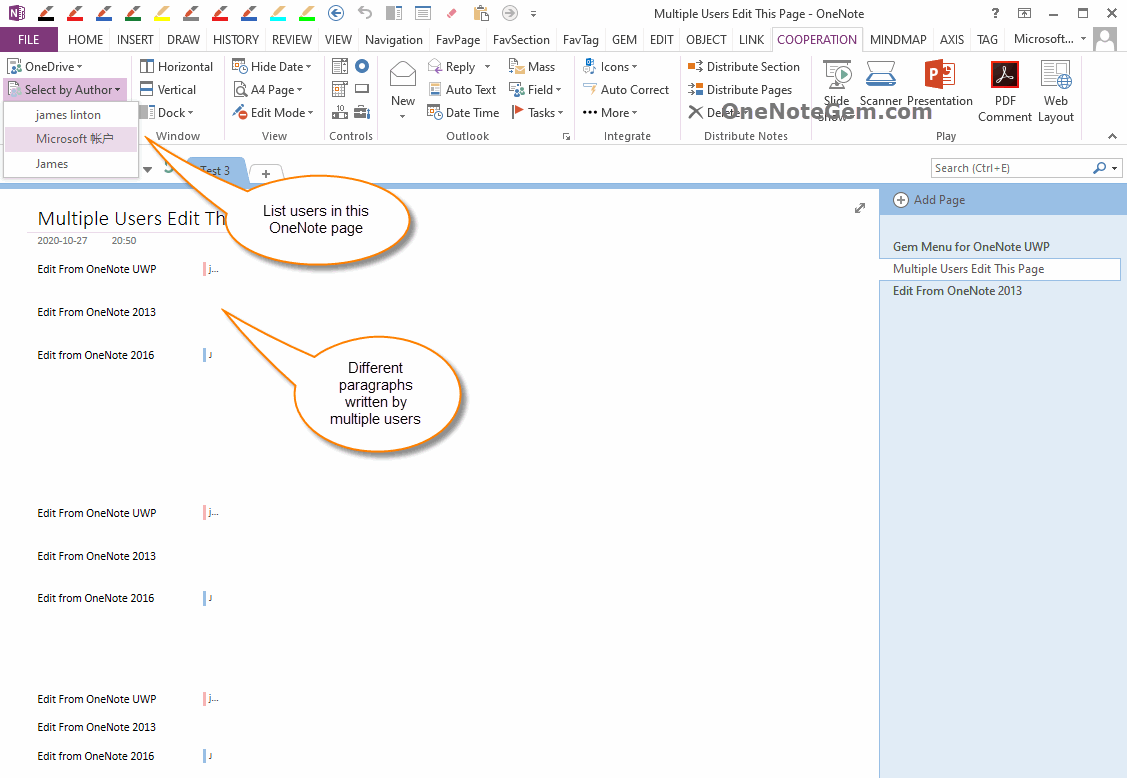Open the Customize Quick Access Toolbar arrow

[x=533, y=14]
